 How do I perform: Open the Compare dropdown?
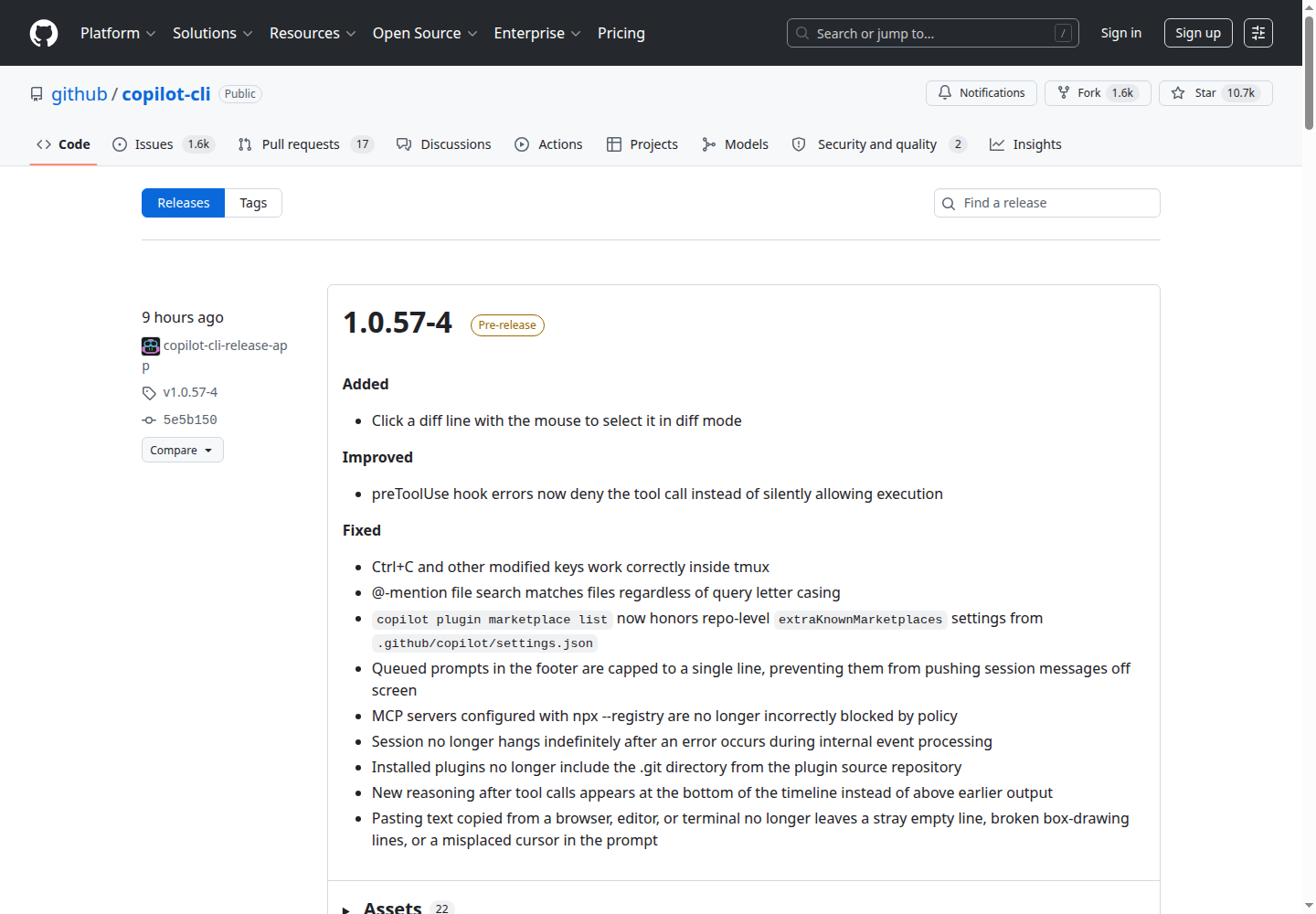pyautogui.click(x=183, y=450)
